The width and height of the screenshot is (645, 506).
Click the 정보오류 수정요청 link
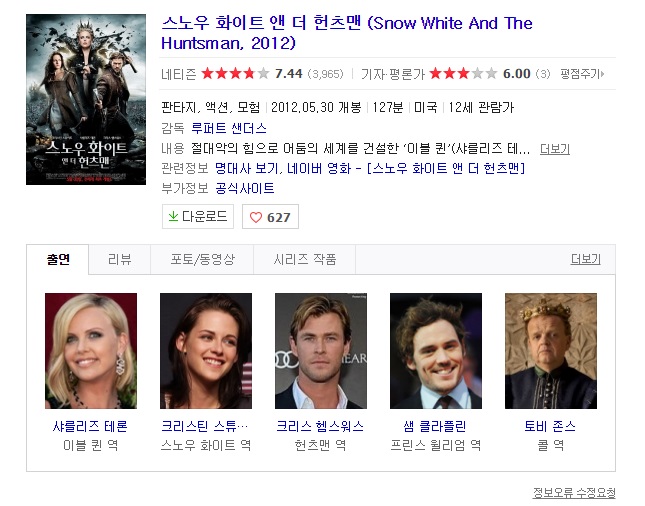click(574, 492)
